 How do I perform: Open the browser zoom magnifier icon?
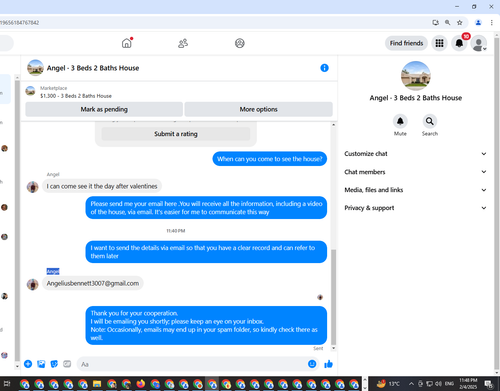[448, 23]
